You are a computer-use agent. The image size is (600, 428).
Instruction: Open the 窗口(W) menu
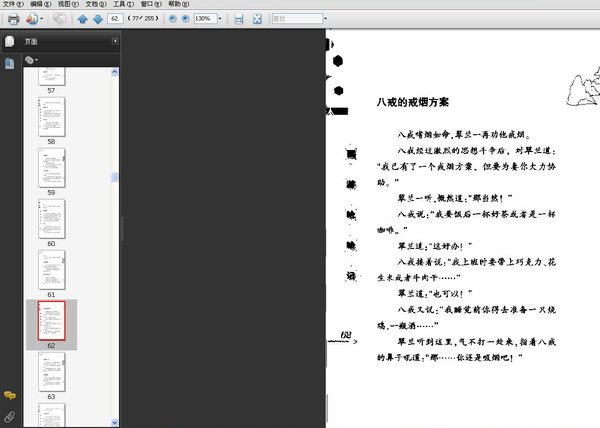pyautogui.click(x=151, y=4)
